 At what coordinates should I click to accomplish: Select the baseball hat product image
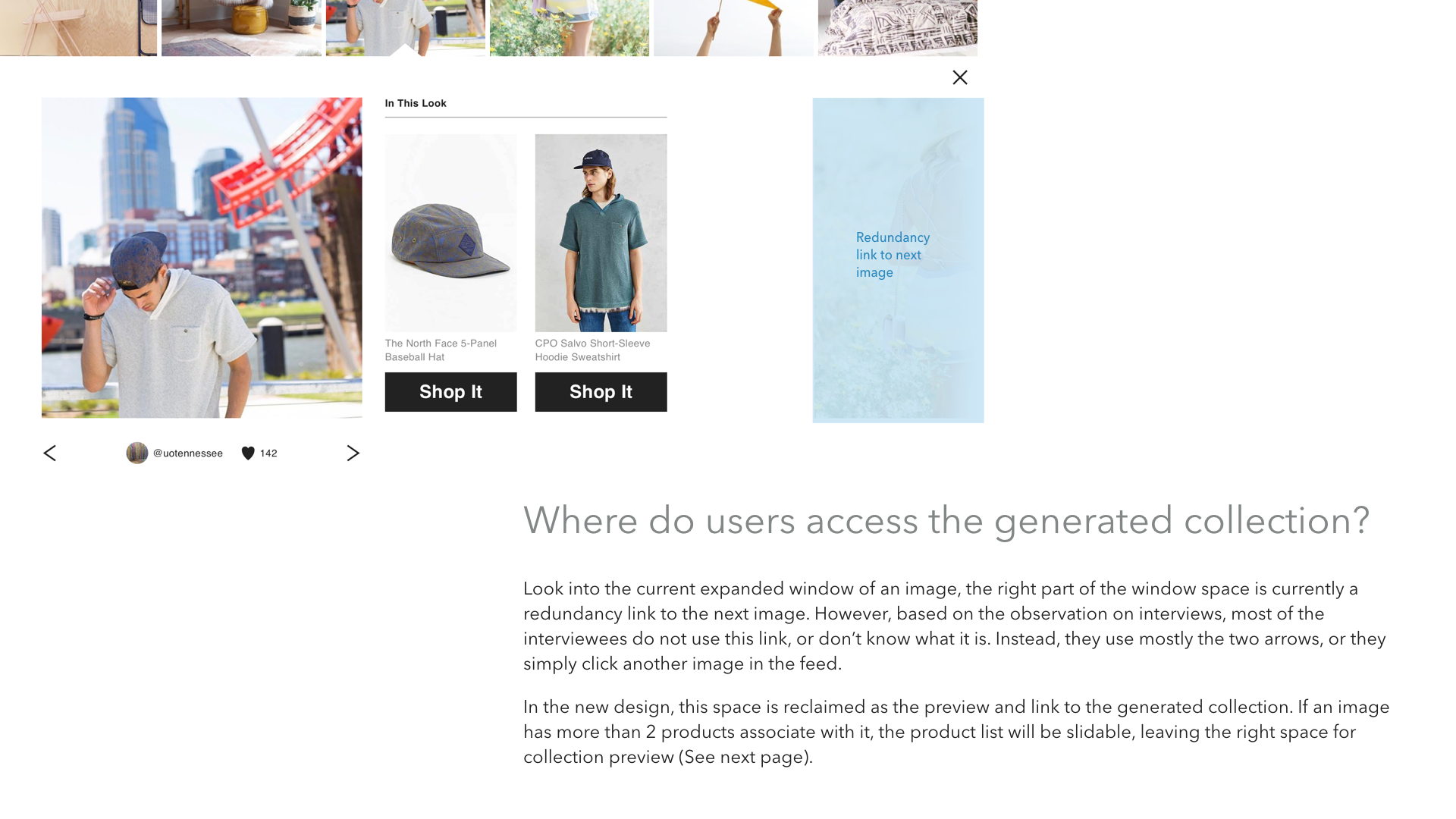(x=450, y=233)
